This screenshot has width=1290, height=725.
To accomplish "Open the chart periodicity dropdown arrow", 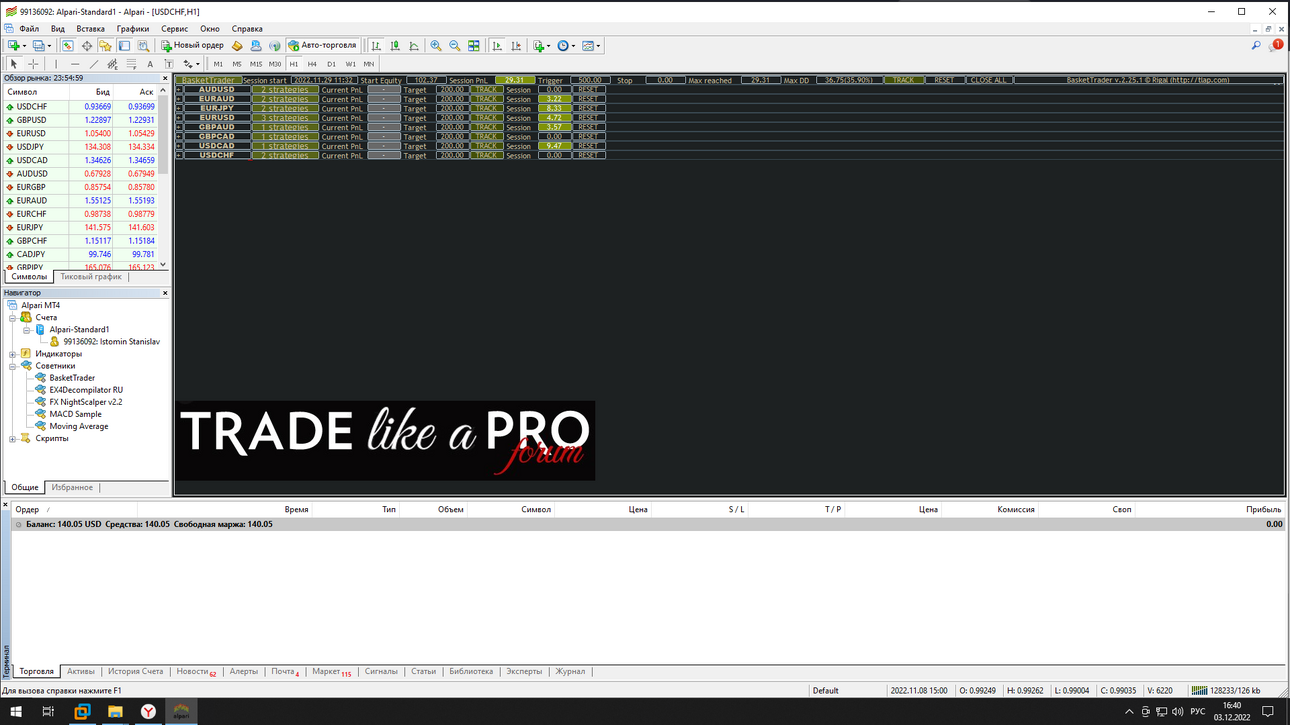I will (x=572, y=46).
